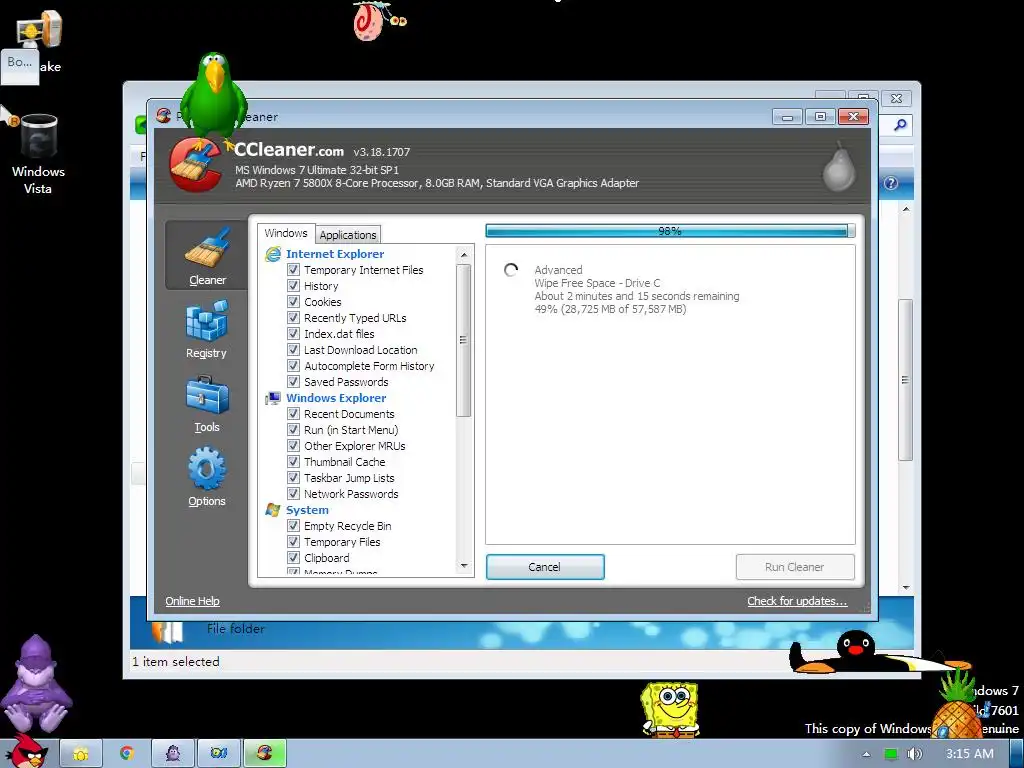The height and width of the screenshot is (768, 1024).
Task: Show hidden tray icons arrow
Action: (867, 754)
